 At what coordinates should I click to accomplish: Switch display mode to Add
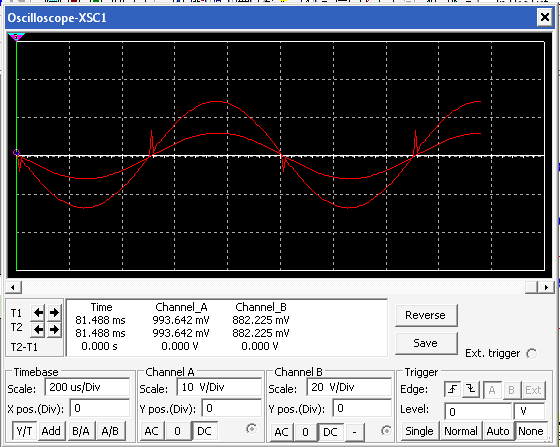pyautogui.click(x=51, y=431)
